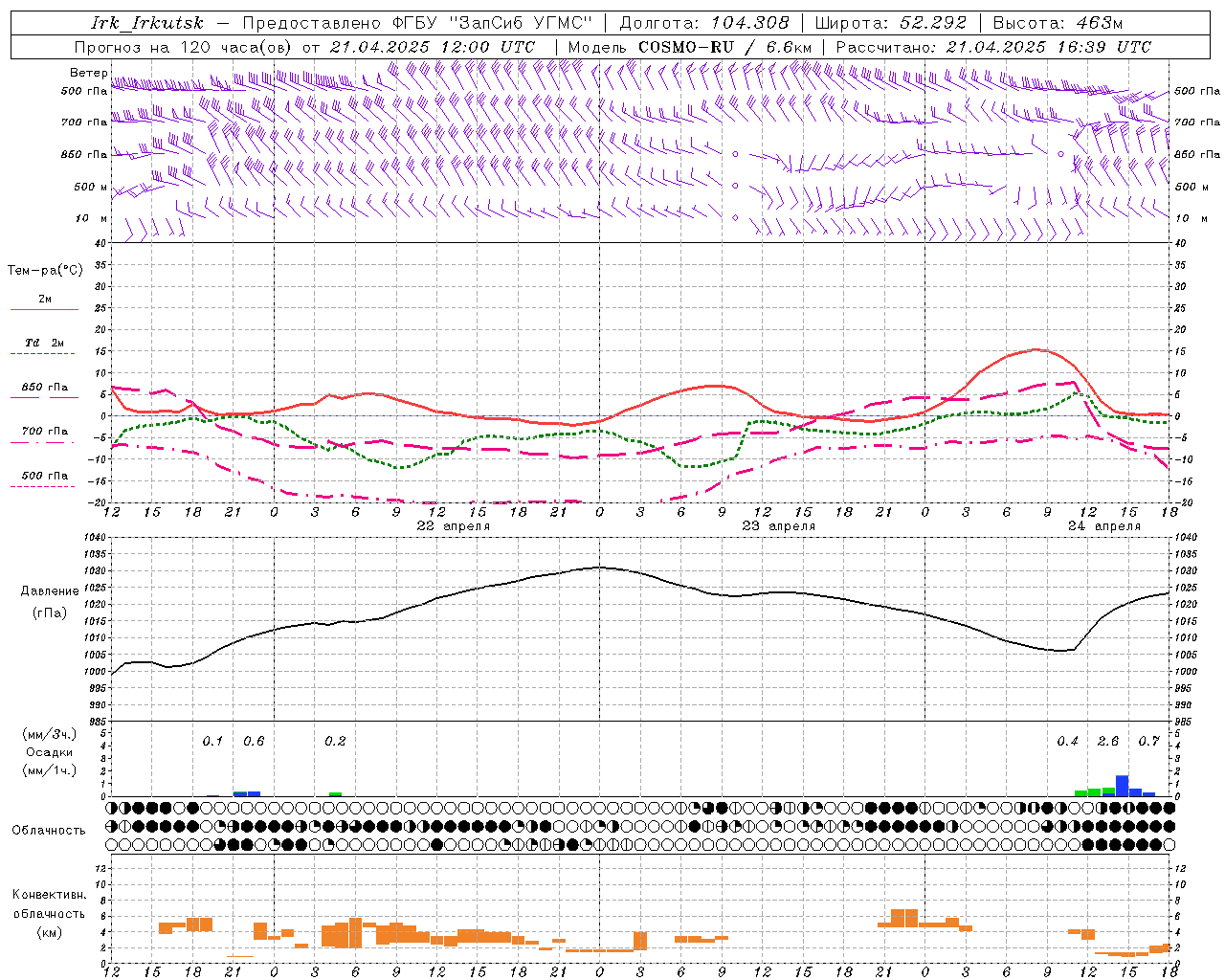
Task: Click the 0.4 precipitation total value
Action: pos(1067,741)
